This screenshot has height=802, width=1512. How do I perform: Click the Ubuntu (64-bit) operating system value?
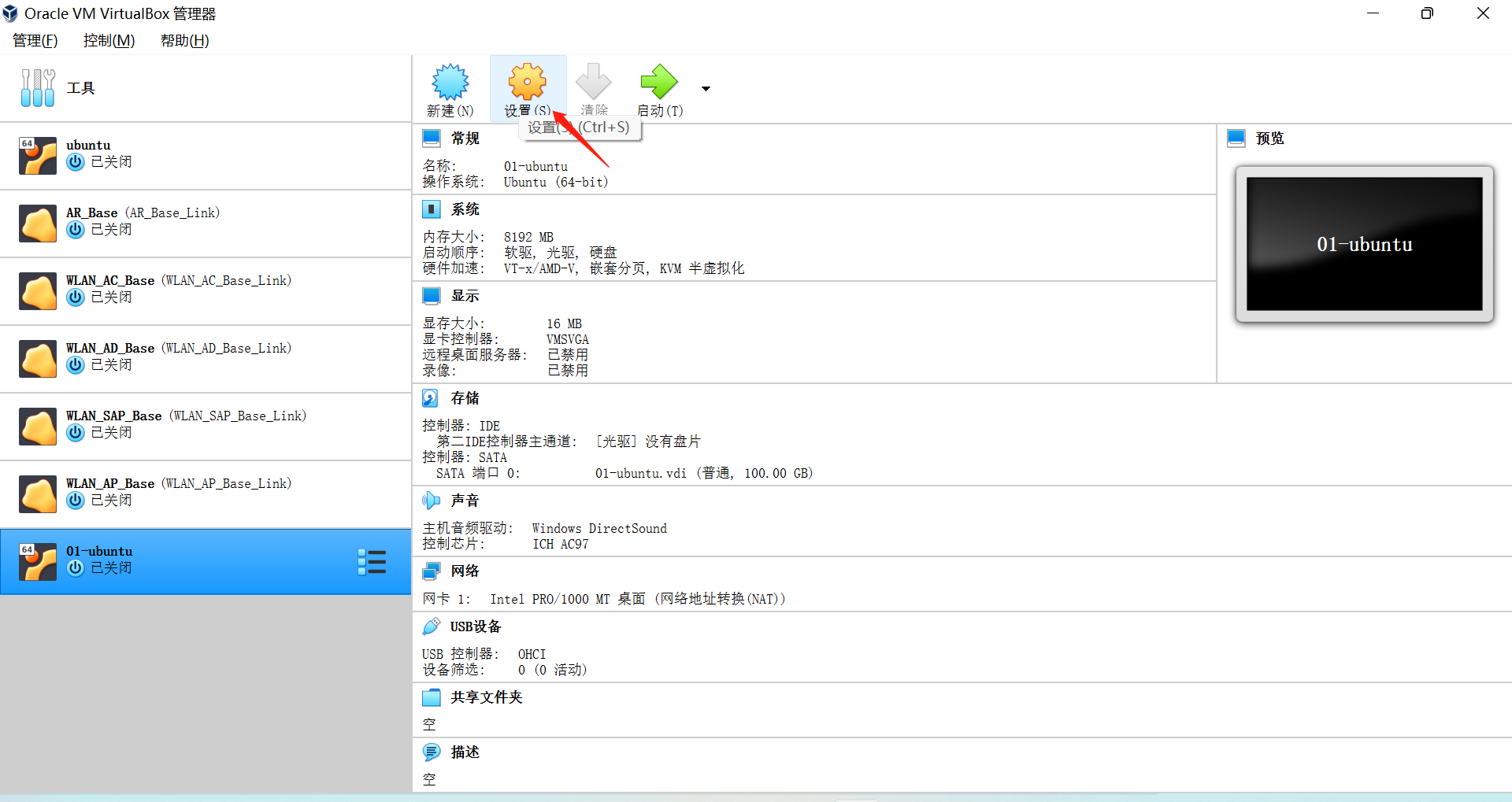point(556,182)
